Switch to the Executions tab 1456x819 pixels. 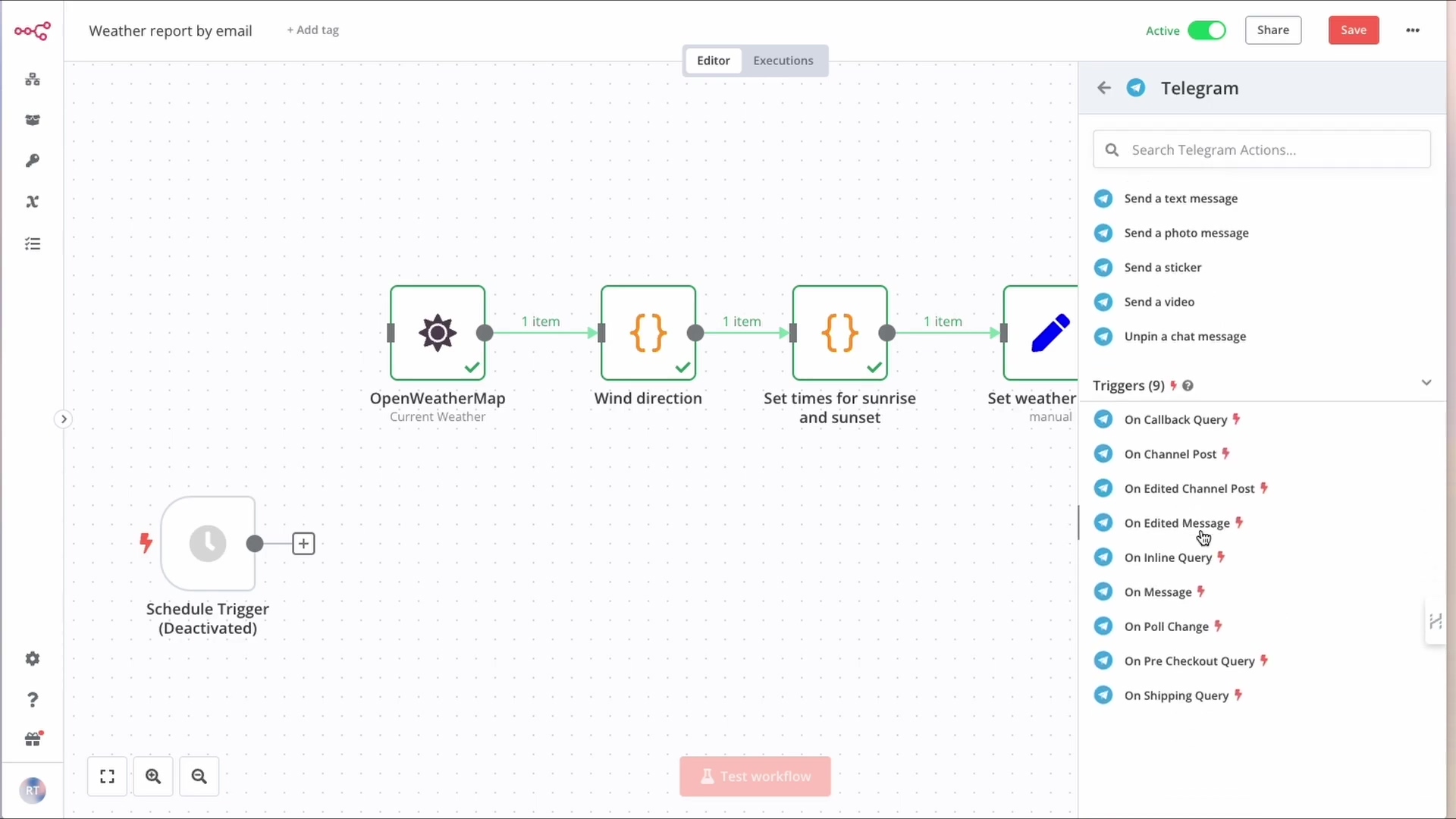tap(783, 61)
